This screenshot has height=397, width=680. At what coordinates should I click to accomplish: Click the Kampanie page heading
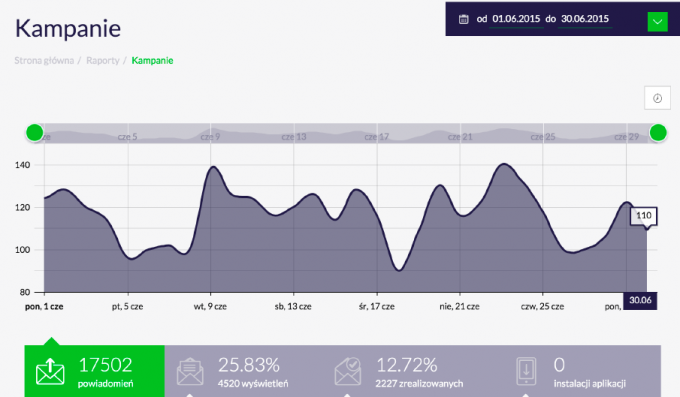[x=68, y=29]
